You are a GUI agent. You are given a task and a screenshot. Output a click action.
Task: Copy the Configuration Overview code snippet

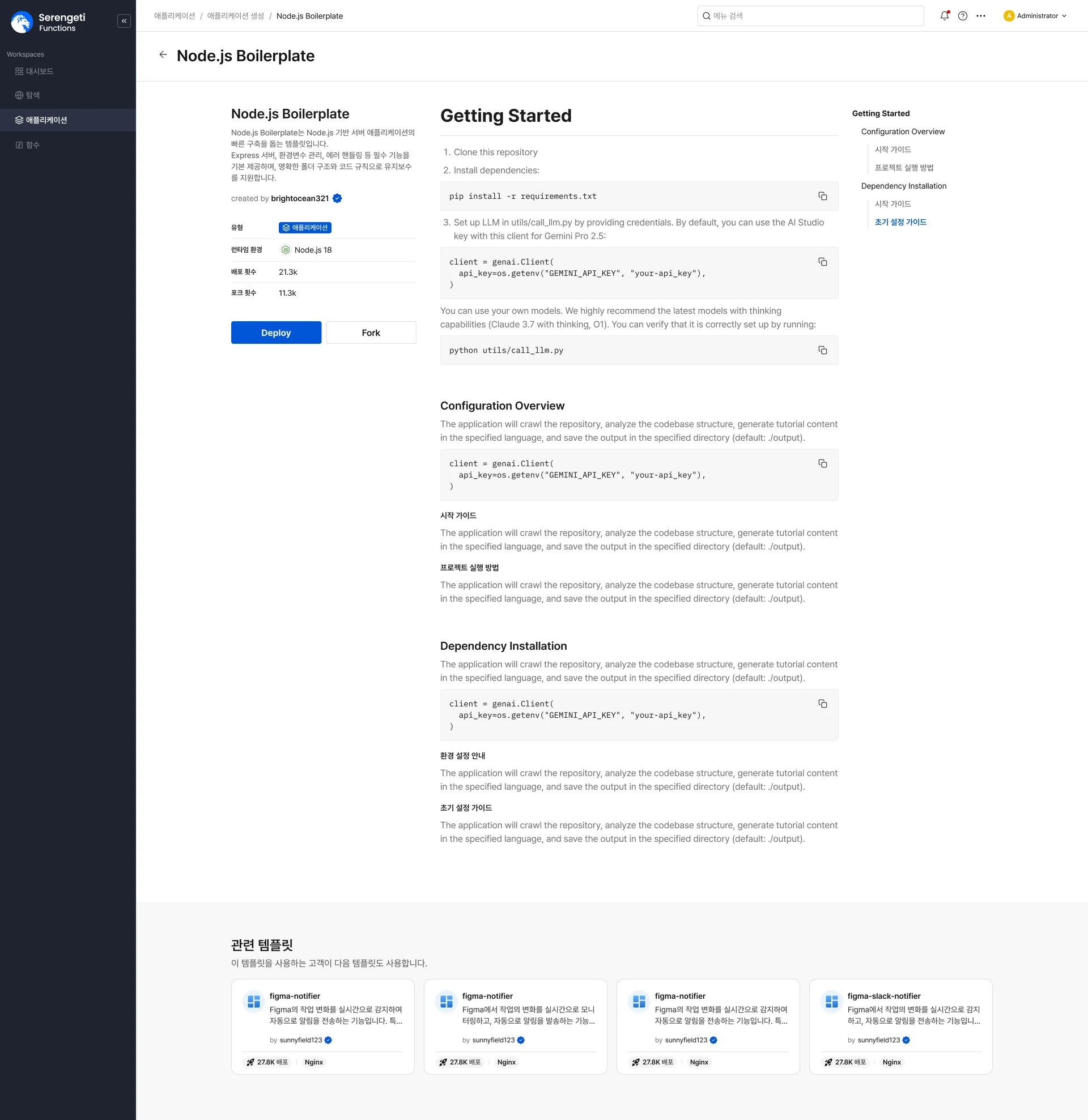(x=822, y=463)
